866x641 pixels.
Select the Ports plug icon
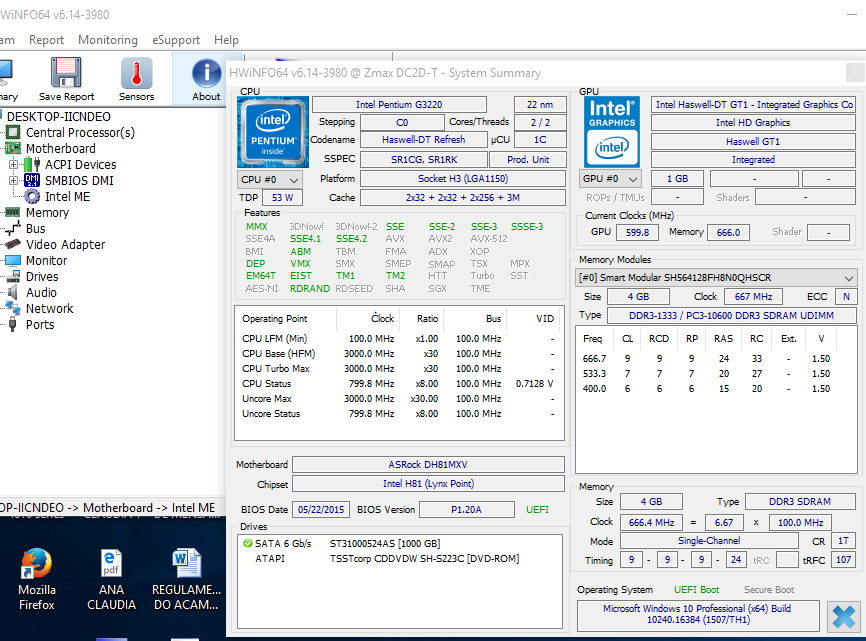click(13, 324)
